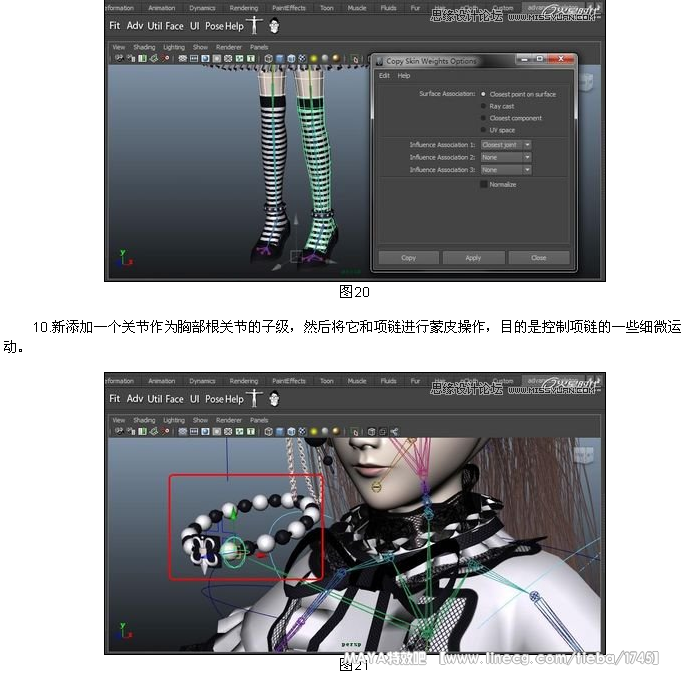Expand the Influence Association 2 dropdown
Image resolution: width=693 pixels, height=675 pixels.
[506, 157]
